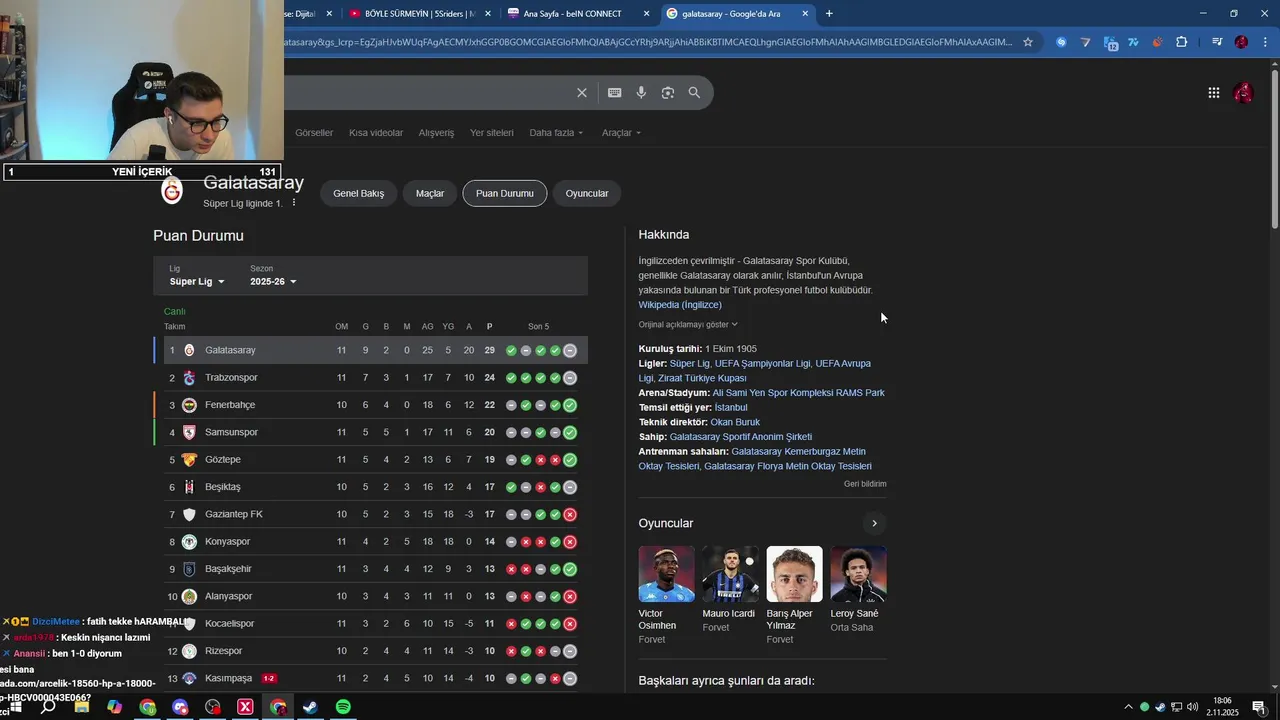Viewport: 1280px width, 720px height.
Task: Select the Trabzonspor row in standings
Action: pyautogui.click(x=370, y=378)
